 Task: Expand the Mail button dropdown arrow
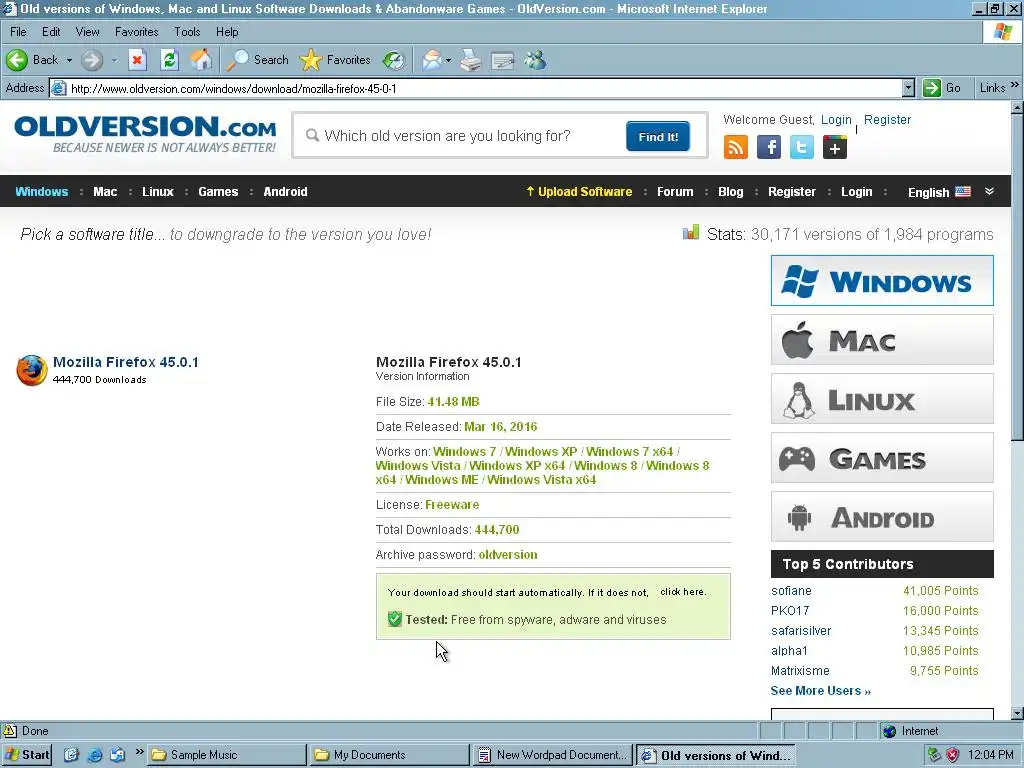[448, 60]
